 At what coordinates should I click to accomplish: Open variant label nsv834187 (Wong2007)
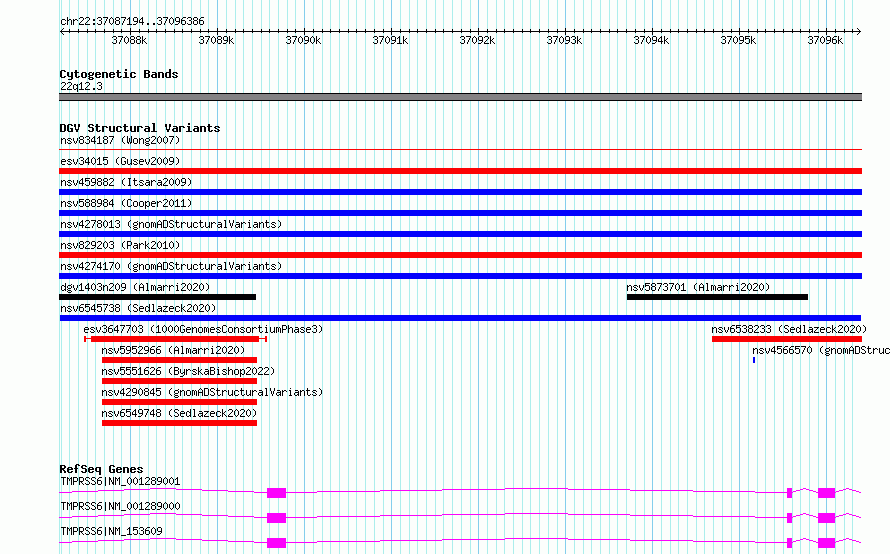tap(120, 140)
